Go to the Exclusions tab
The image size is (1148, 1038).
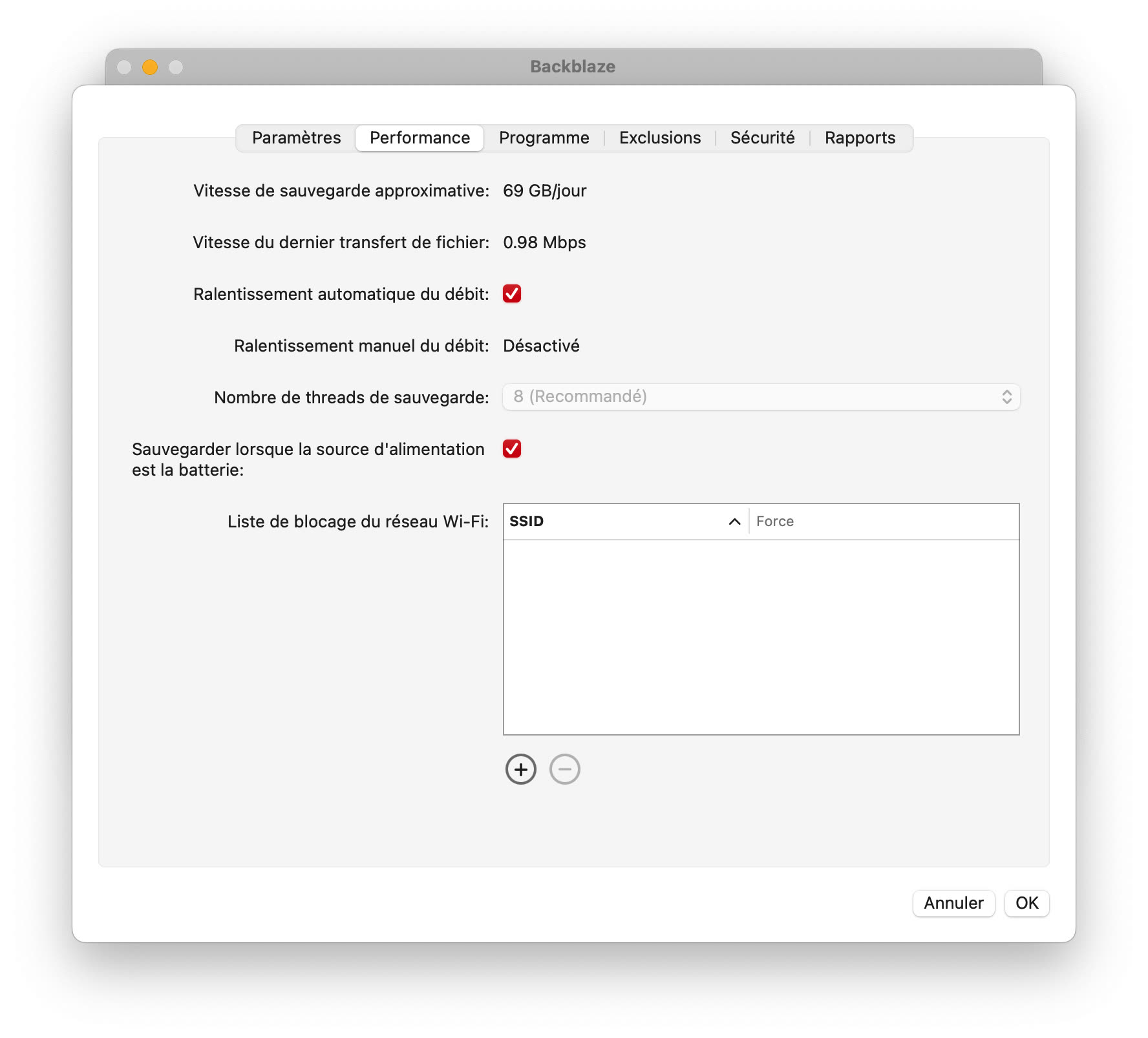click(x=660, y=138)
